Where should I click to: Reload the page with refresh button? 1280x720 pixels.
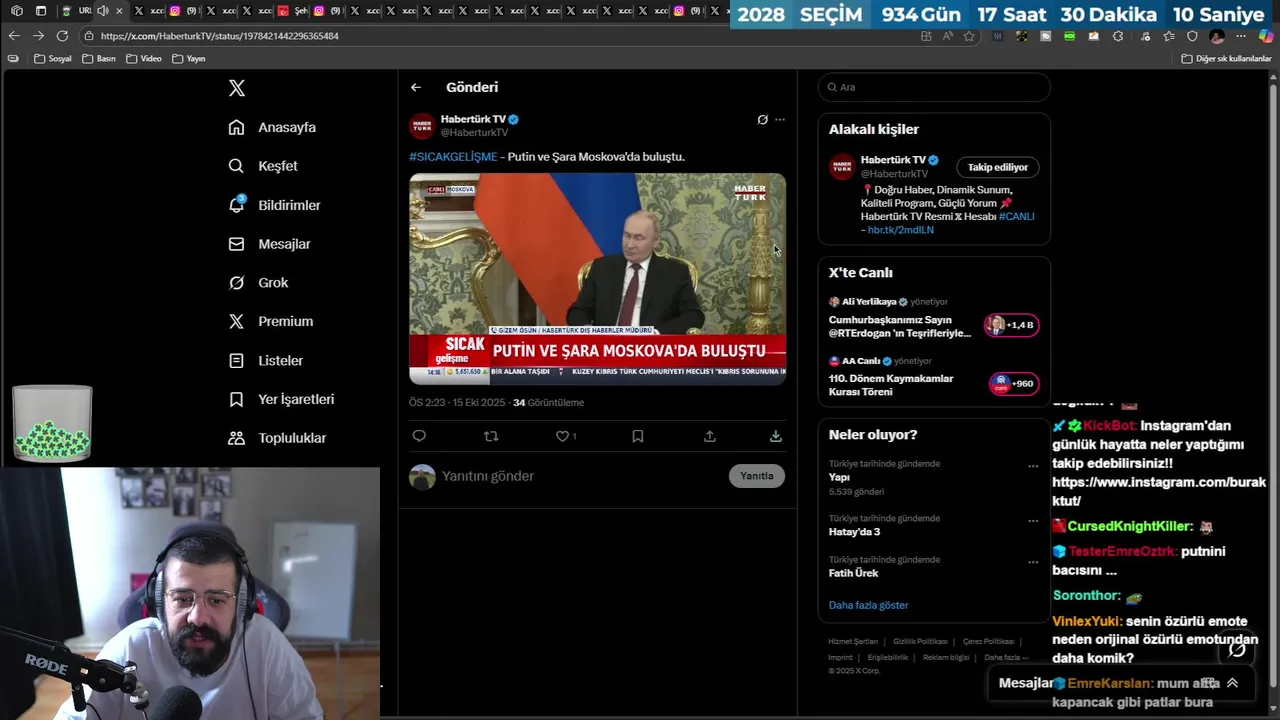[62, 36]
